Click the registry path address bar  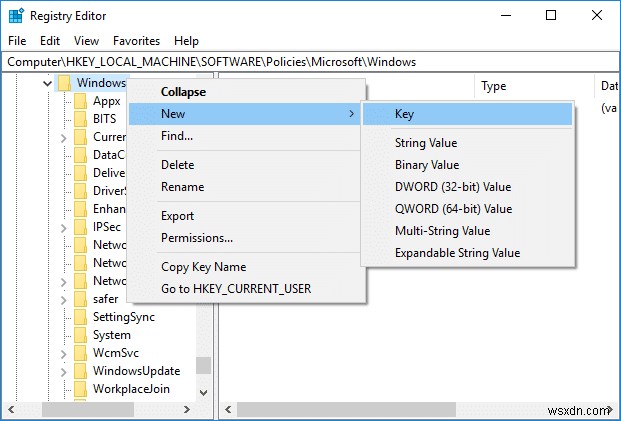310,62
